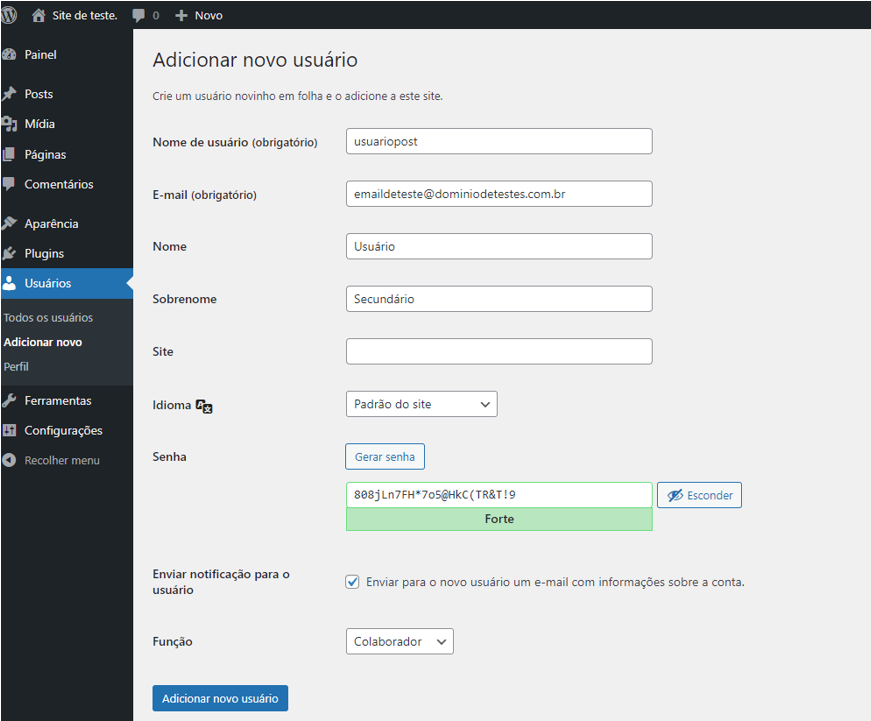Click the Forte password strength bar

click(499, 519)
